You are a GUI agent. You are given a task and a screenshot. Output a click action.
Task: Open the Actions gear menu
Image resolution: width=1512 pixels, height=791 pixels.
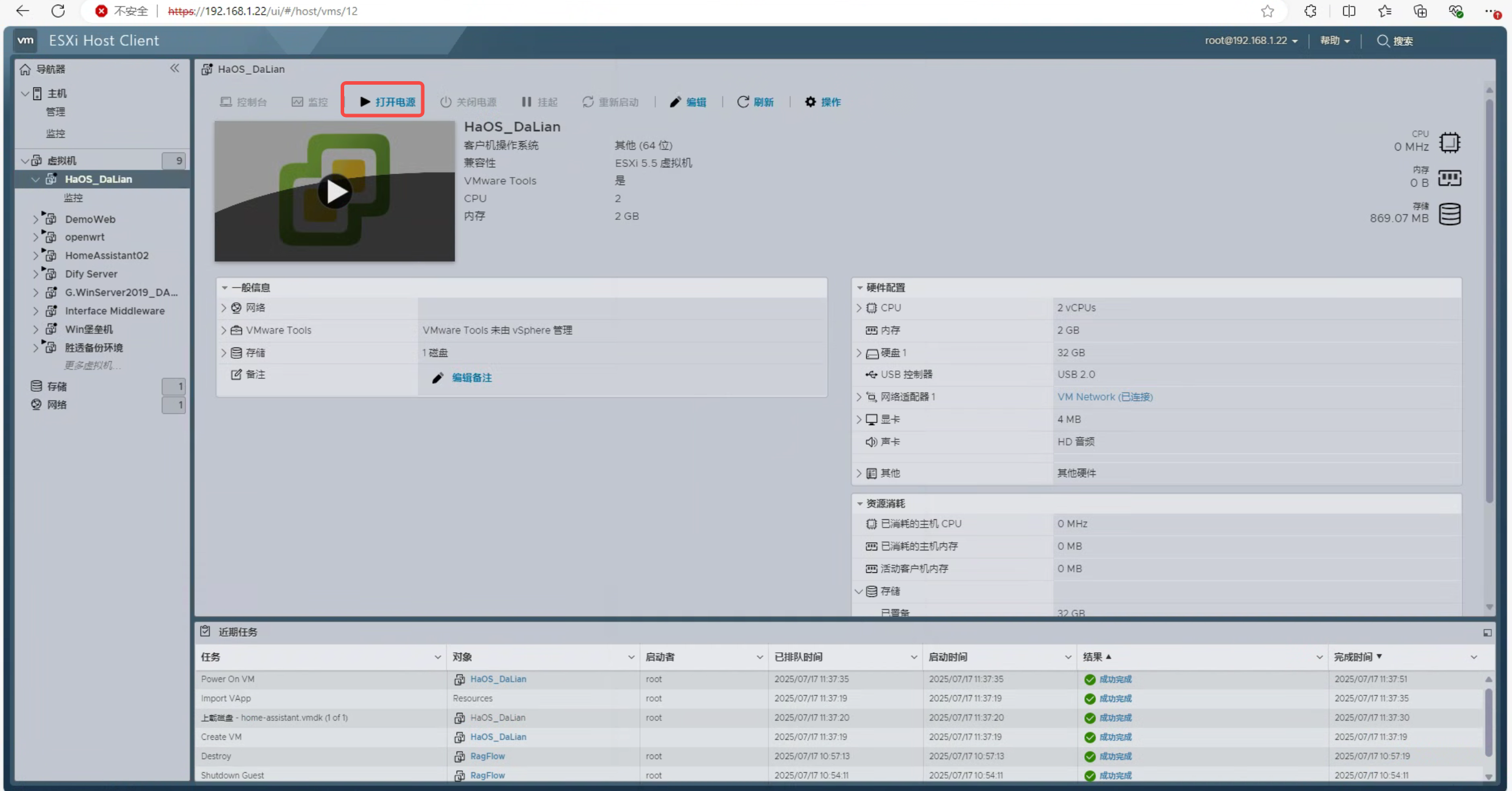pos(811,102)
